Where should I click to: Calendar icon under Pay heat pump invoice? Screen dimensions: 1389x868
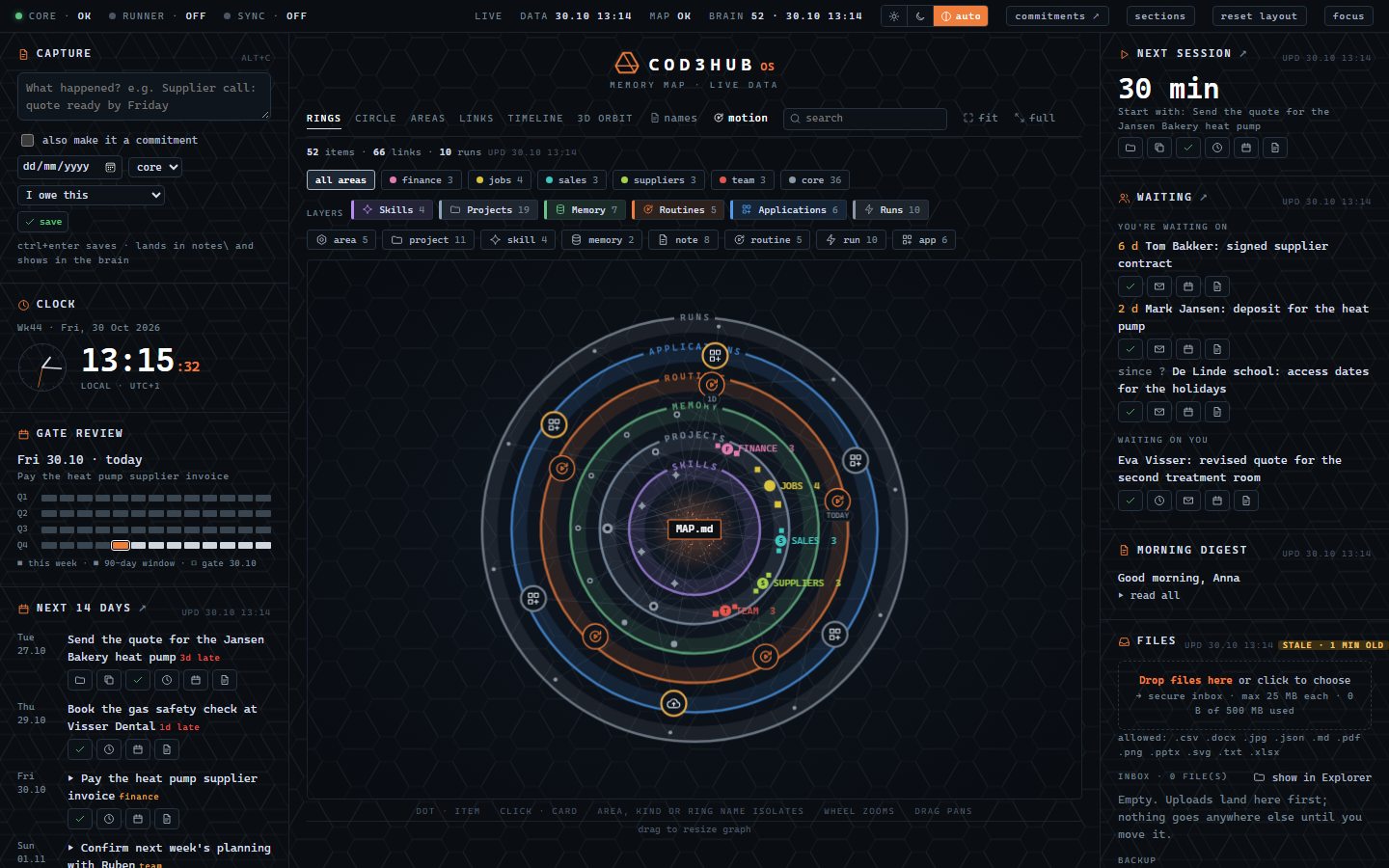coord(138,819)
